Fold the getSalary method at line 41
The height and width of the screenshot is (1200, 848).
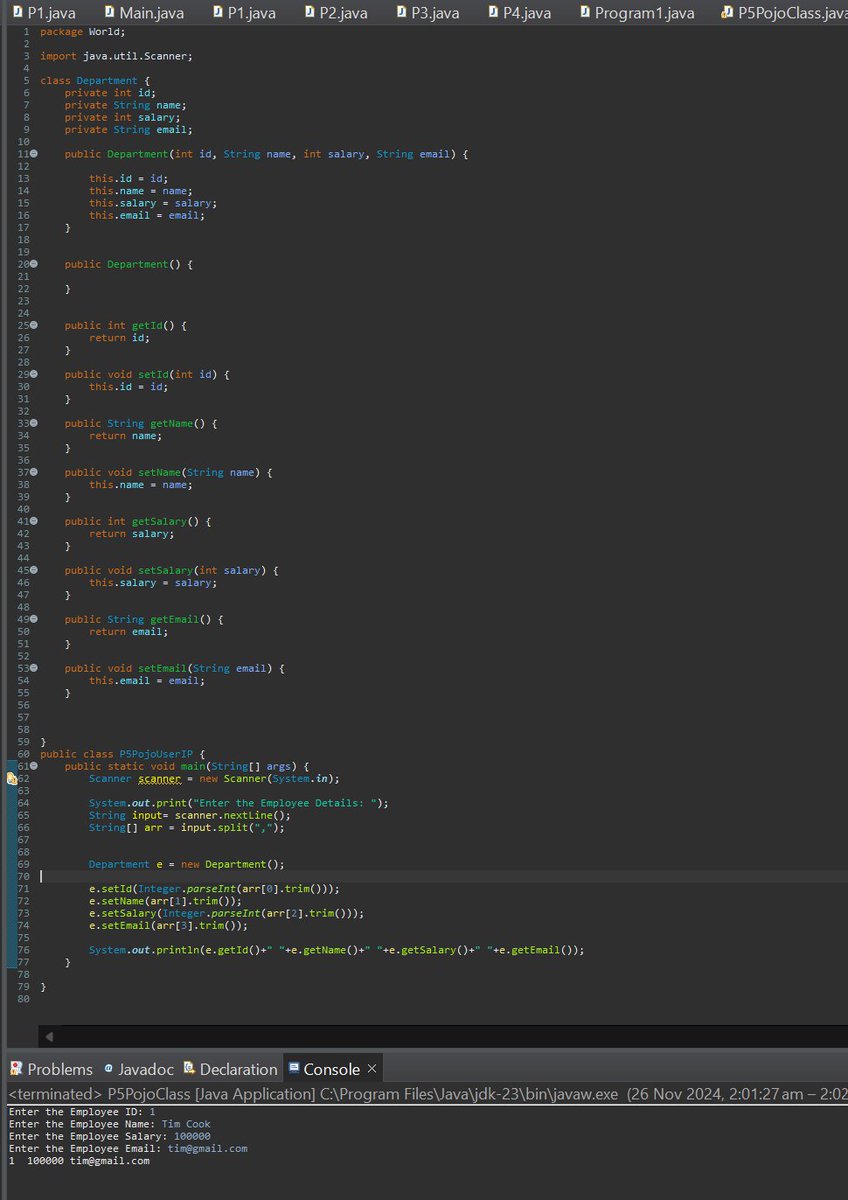click(x=34, y=521)
